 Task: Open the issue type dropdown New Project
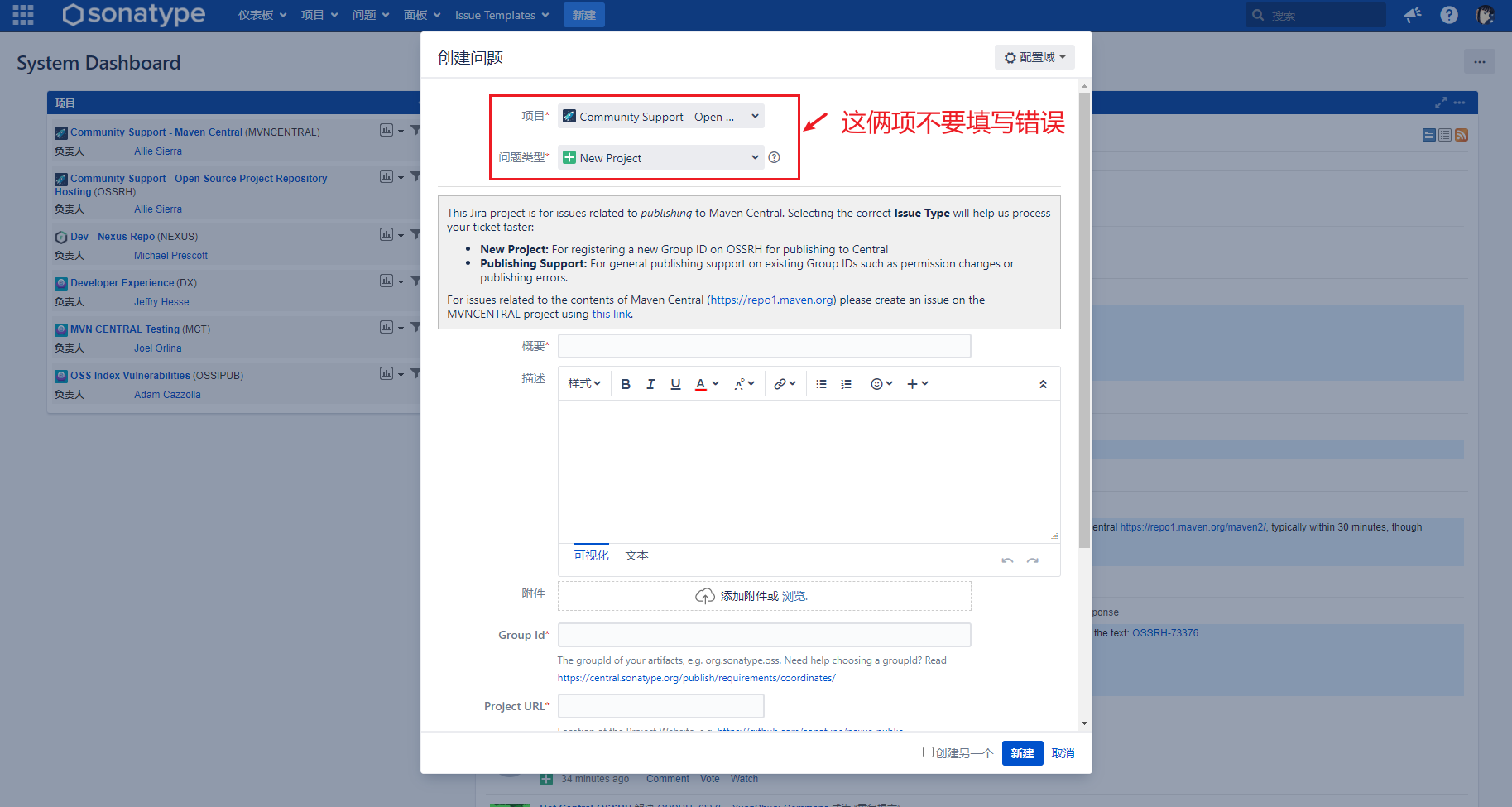tap(661, 157)
